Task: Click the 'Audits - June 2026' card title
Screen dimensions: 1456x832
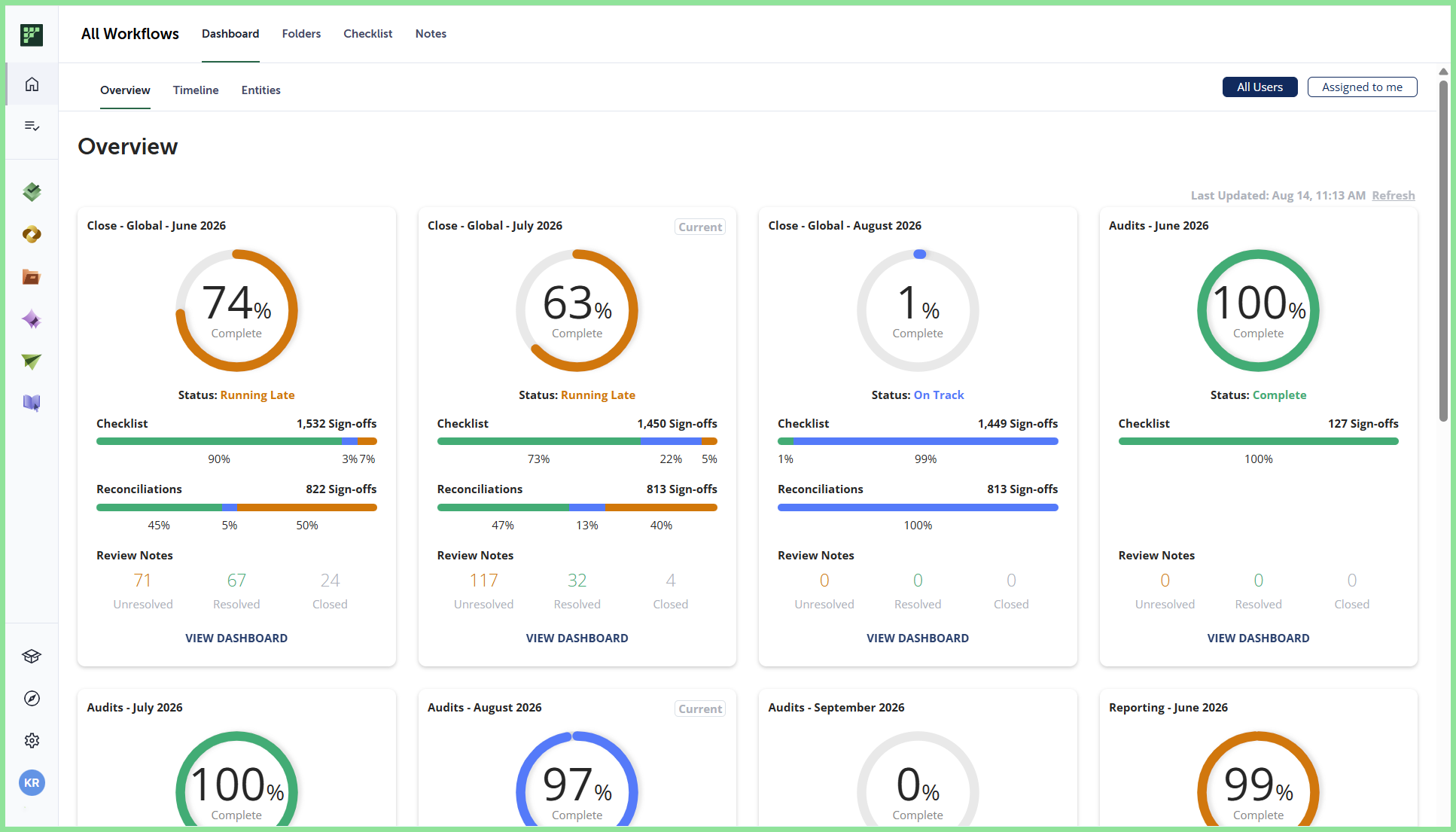Action: (1159, 226)
